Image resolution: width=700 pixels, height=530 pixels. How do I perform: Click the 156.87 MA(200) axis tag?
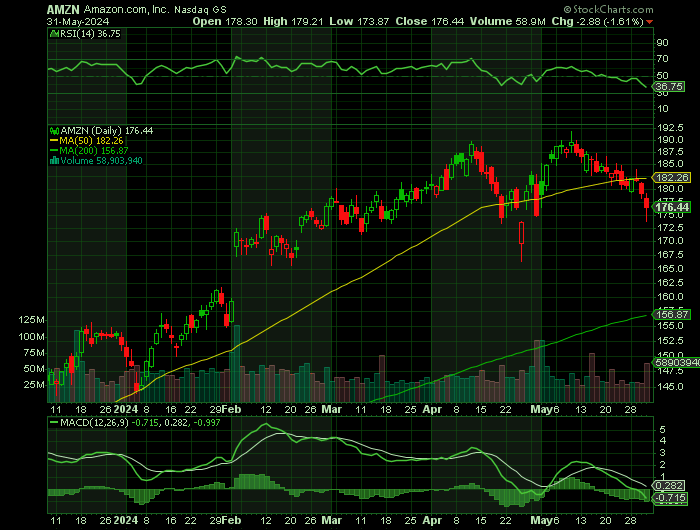tap(672, 315)
